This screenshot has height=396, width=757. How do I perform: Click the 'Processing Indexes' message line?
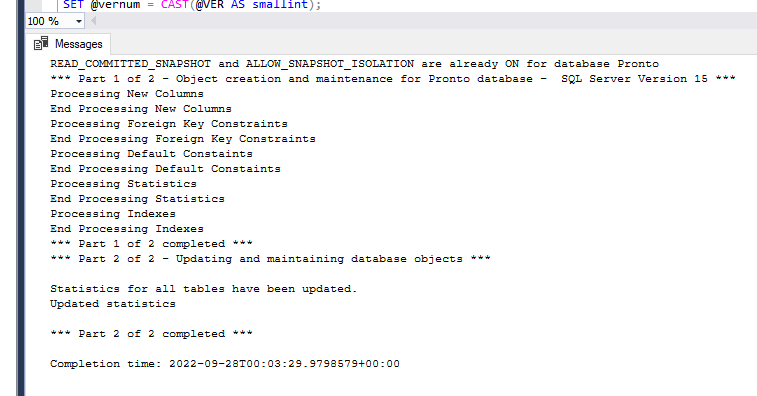pyautogui.click(x=113, y=214)
